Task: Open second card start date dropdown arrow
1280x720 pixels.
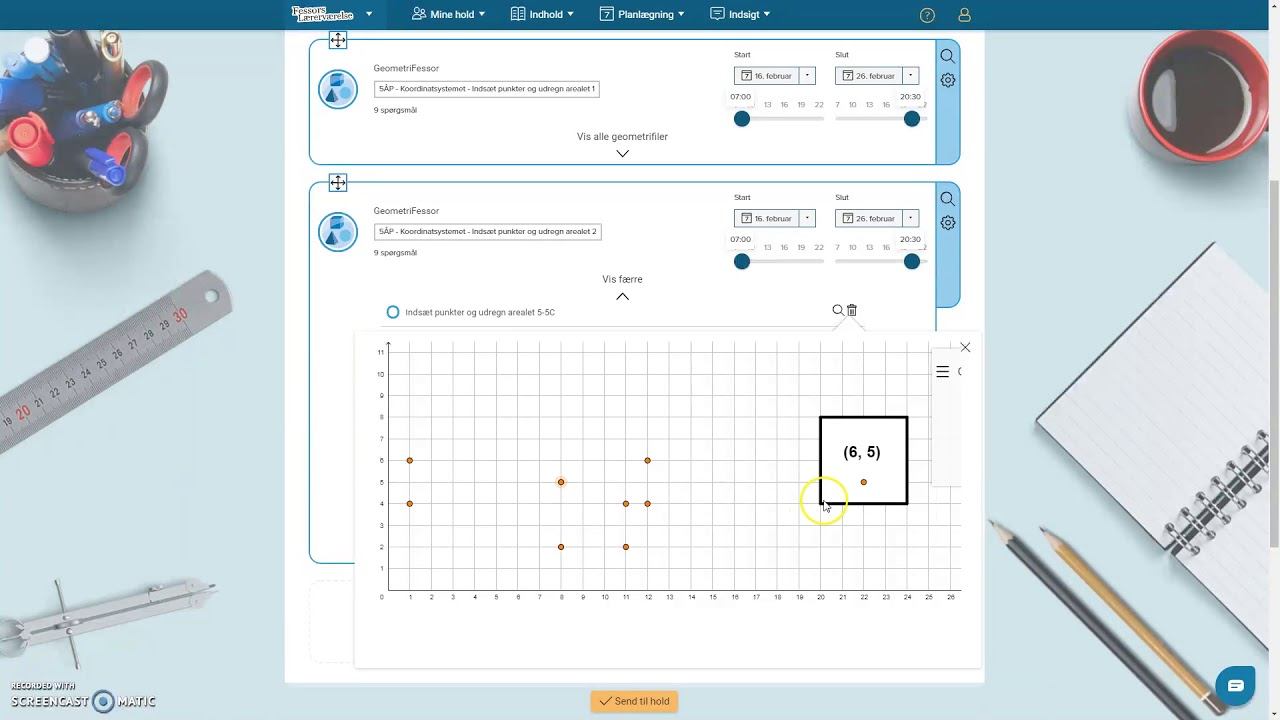Action: pyautogui.click(x=807, y=218)
